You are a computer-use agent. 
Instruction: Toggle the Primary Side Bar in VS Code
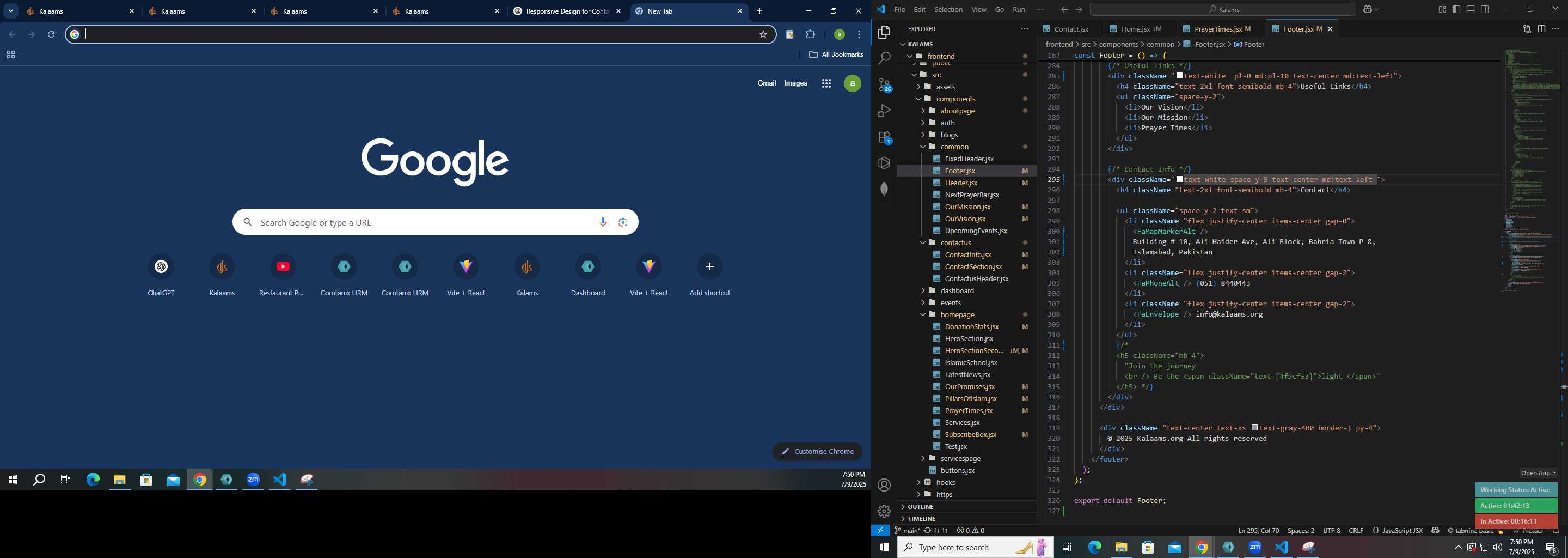(x=1456, y=10)
